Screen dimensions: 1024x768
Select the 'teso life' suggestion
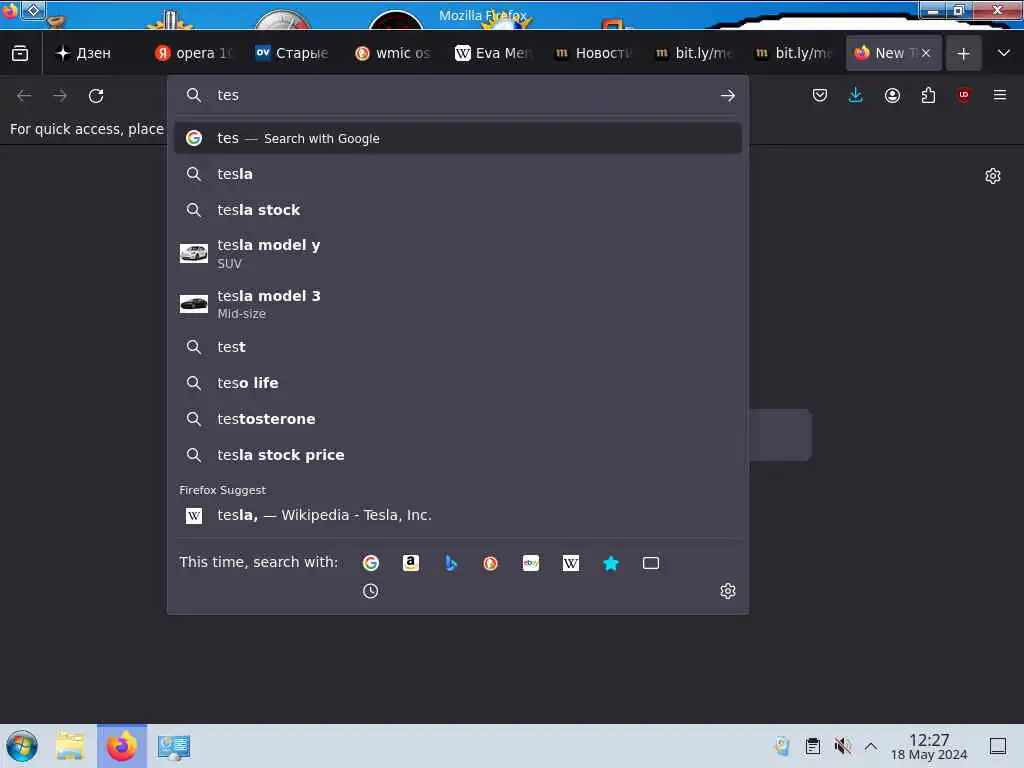[458, 383]
